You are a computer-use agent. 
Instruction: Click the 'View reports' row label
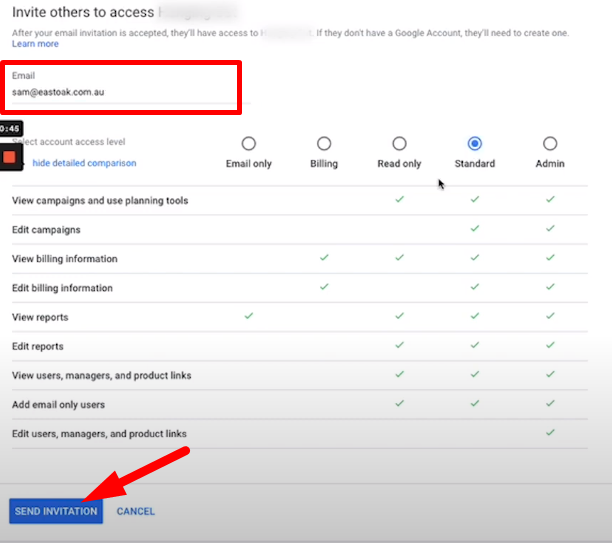point(40,317)
